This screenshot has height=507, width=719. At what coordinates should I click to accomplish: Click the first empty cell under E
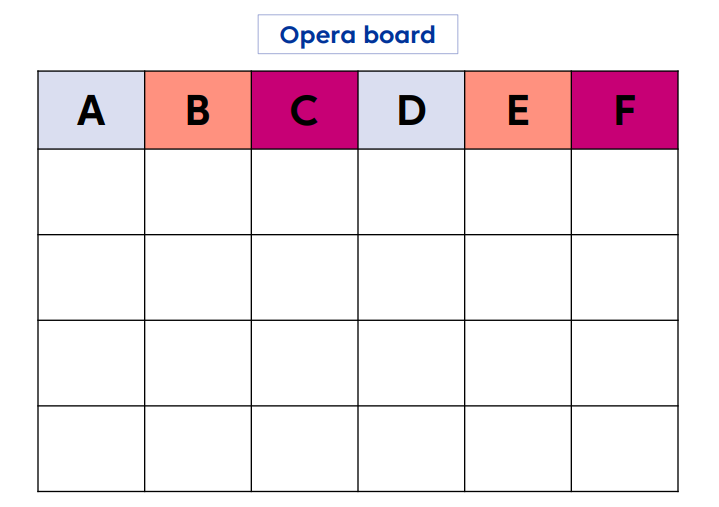pos(518,192)
